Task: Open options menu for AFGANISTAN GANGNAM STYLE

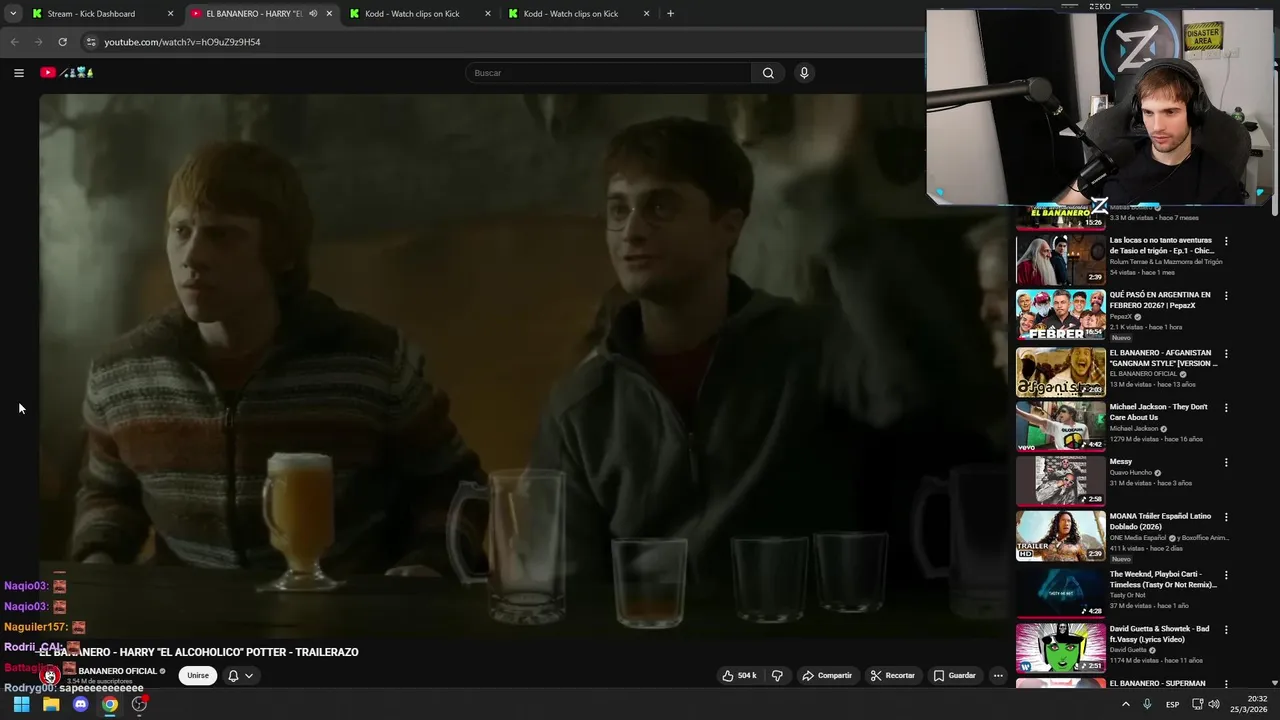Action: pyautogui.click(x=1226, y=353)
